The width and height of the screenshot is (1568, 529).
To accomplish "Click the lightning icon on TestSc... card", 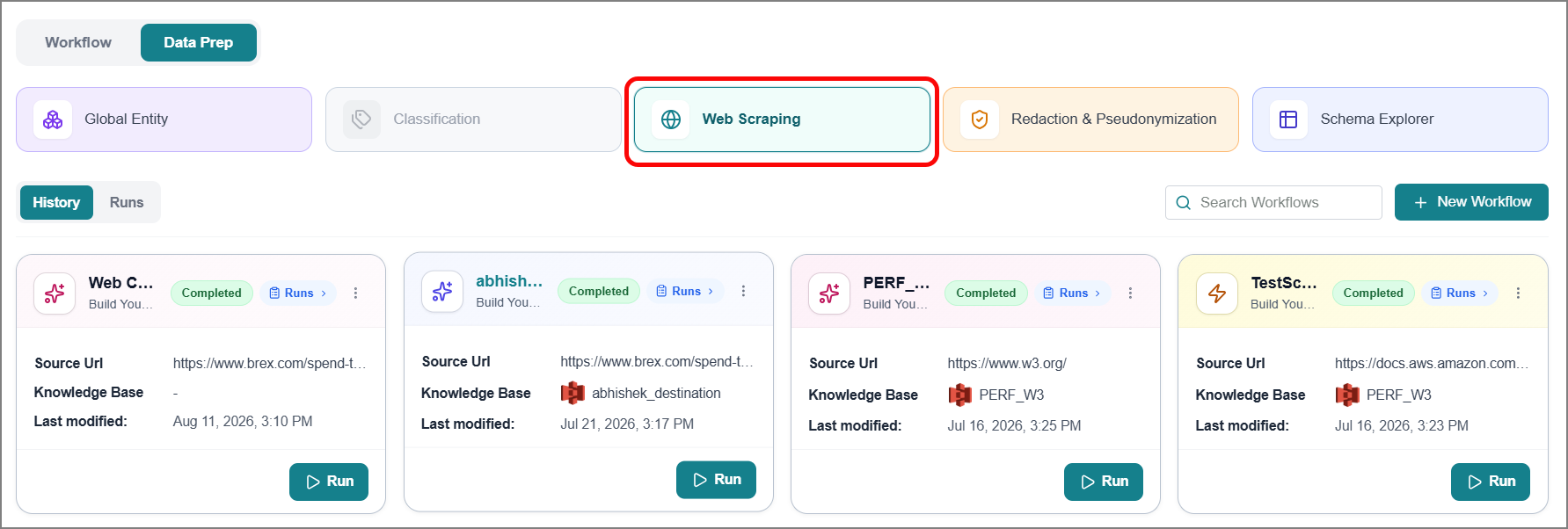I will tap(1217, 293).
